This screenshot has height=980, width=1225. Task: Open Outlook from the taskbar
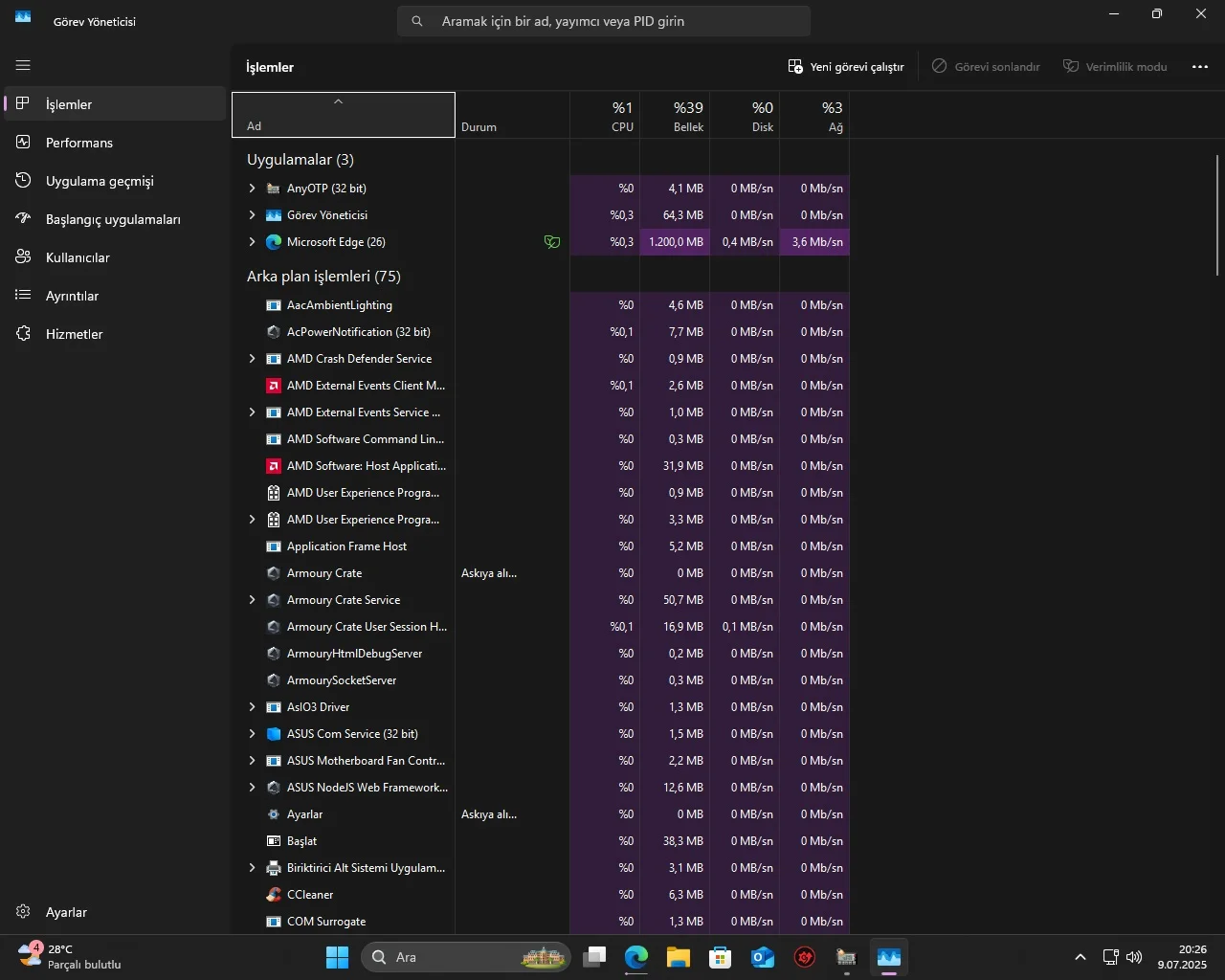click(763, 957)
